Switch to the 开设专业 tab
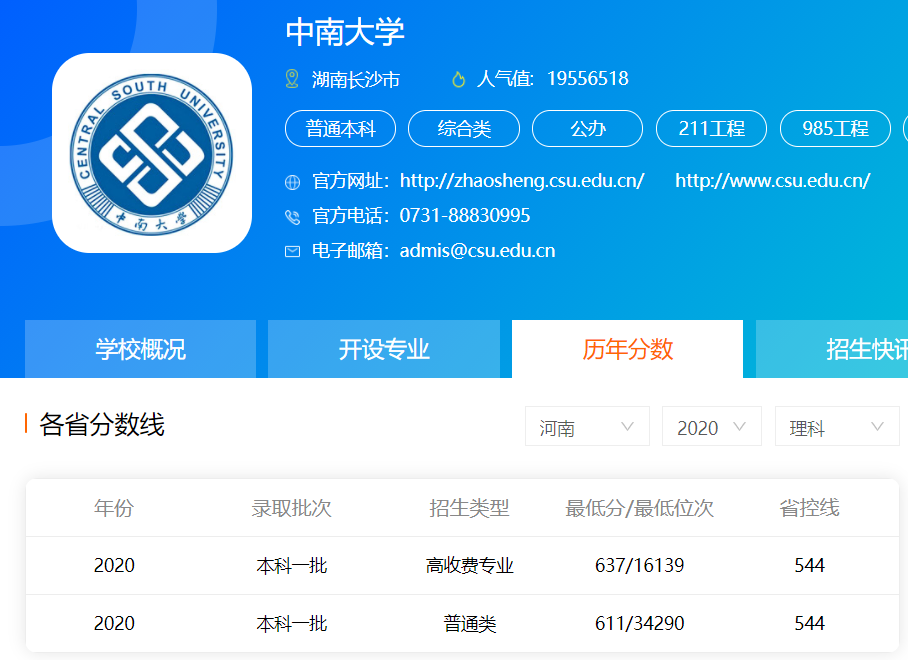 point(383,348)
